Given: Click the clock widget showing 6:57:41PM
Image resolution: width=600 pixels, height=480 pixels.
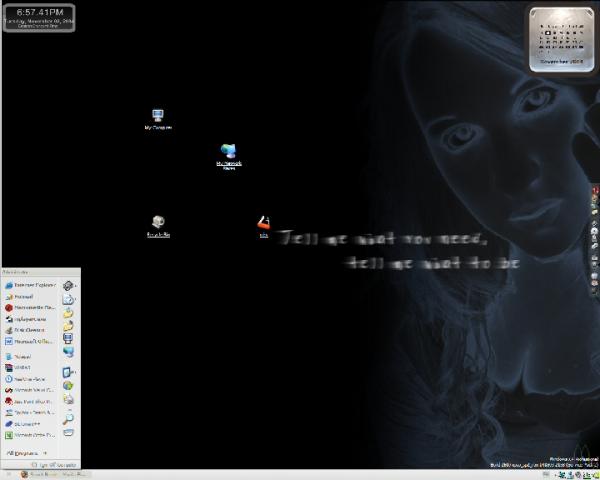Looking at the screenshot, I should [x=39, y=18].
